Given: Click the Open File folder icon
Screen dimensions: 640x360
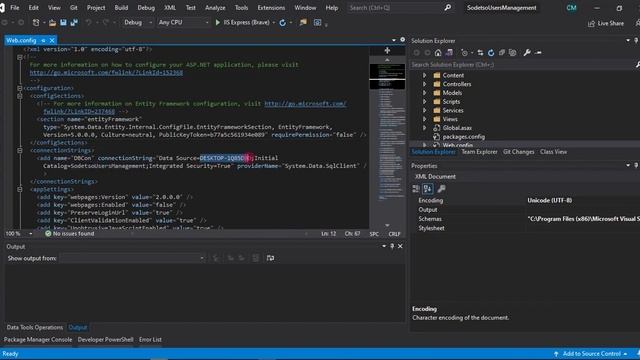Looking at the screenshot, I should pyautogui.click(x=53, y=23).
